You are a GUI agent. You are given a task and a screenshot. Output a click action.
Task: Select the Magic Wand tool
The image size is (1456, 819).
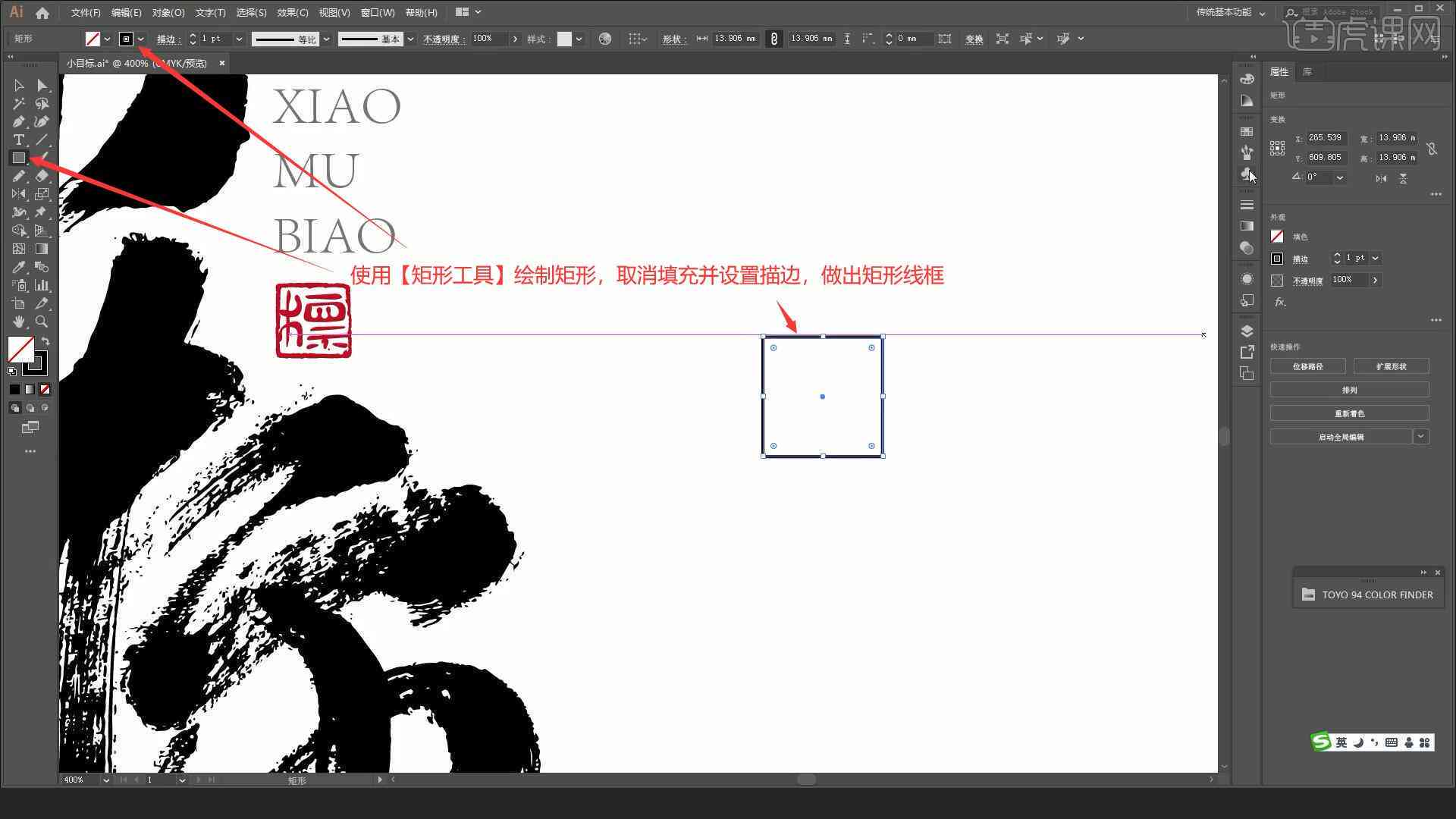coord(19,104)
